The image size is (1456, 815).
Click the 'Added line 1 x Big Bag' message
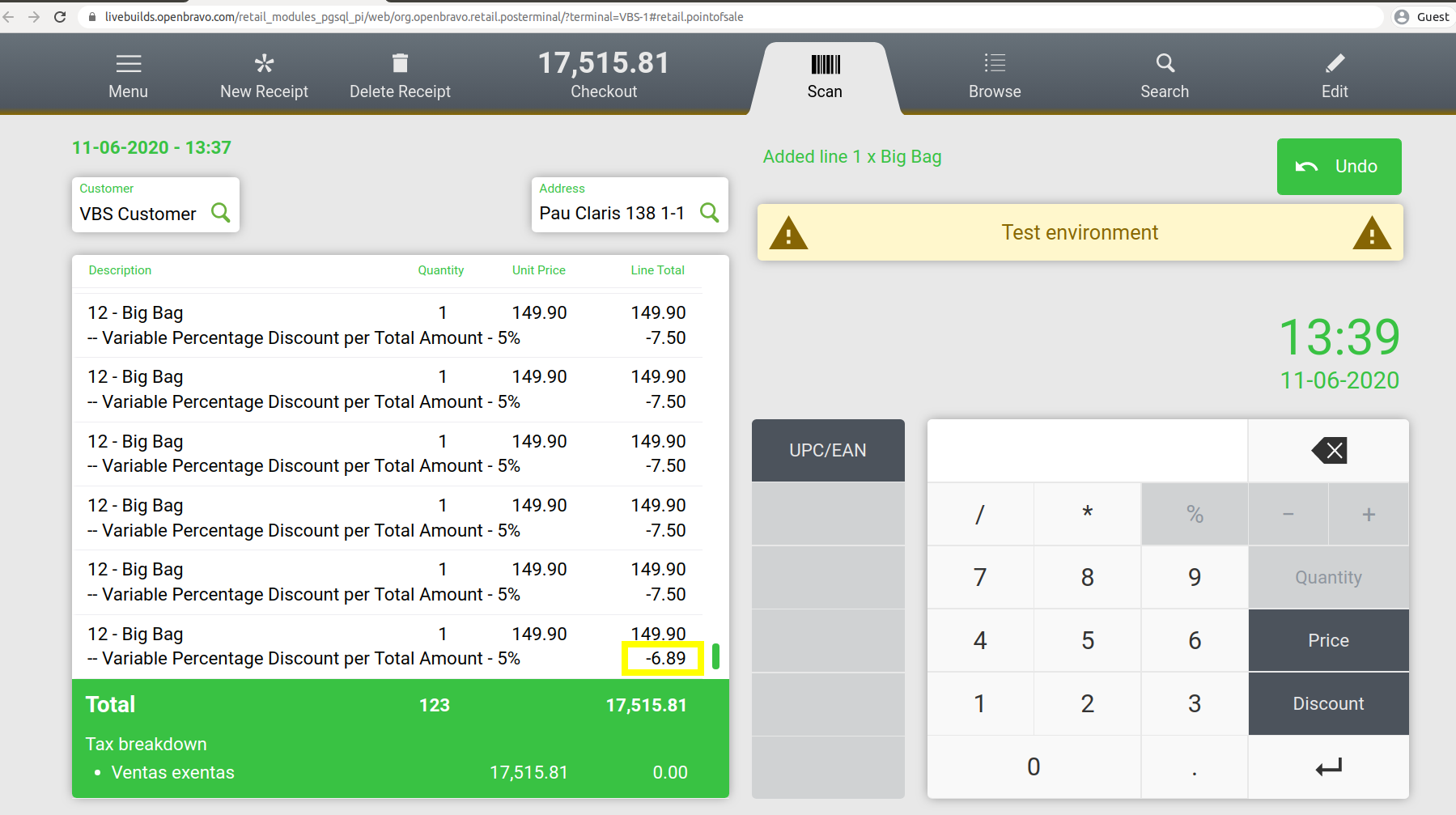(x=852, y=157)
